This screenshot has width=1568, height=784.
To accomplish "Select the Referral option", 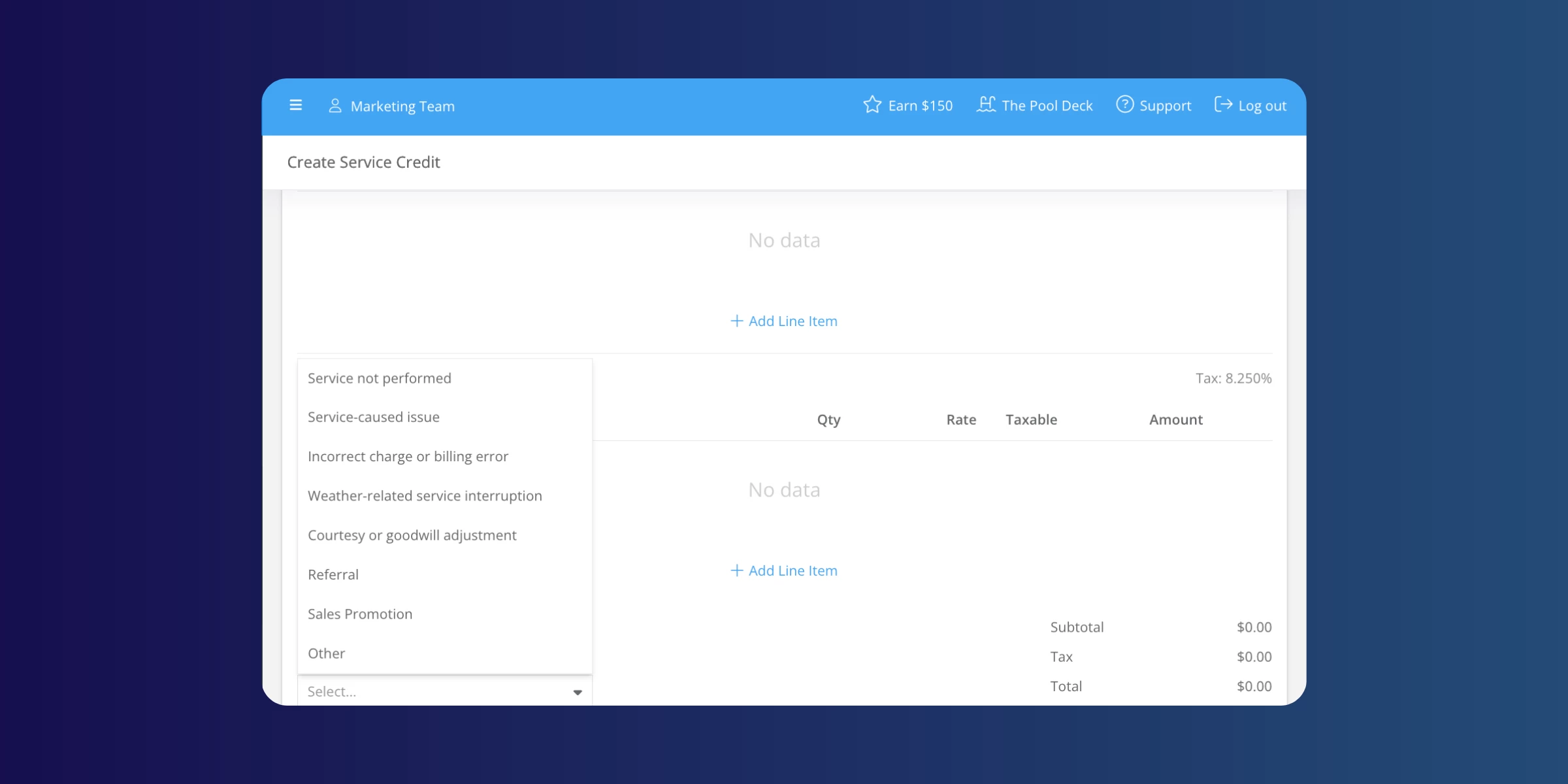I will (333, 575).
